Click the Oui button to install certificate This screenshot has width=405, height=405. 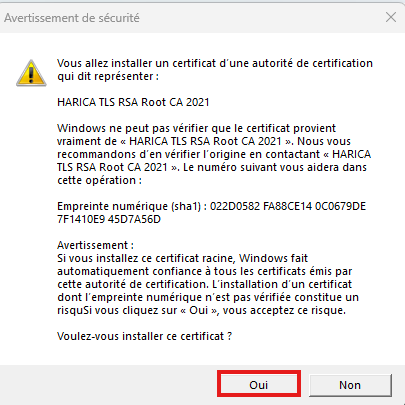click(x=259, y=385)
